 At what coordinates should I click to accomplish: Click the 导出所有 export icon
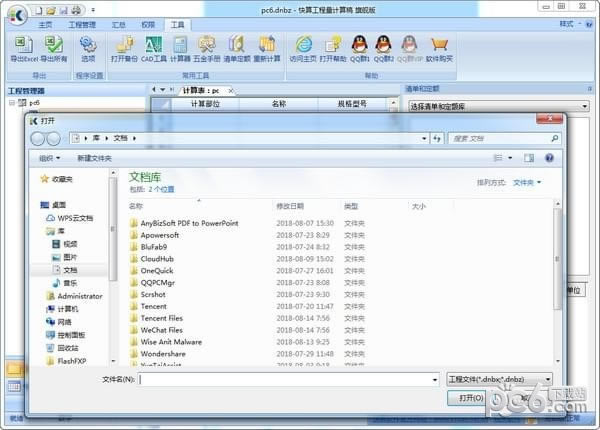click(53, 46)
